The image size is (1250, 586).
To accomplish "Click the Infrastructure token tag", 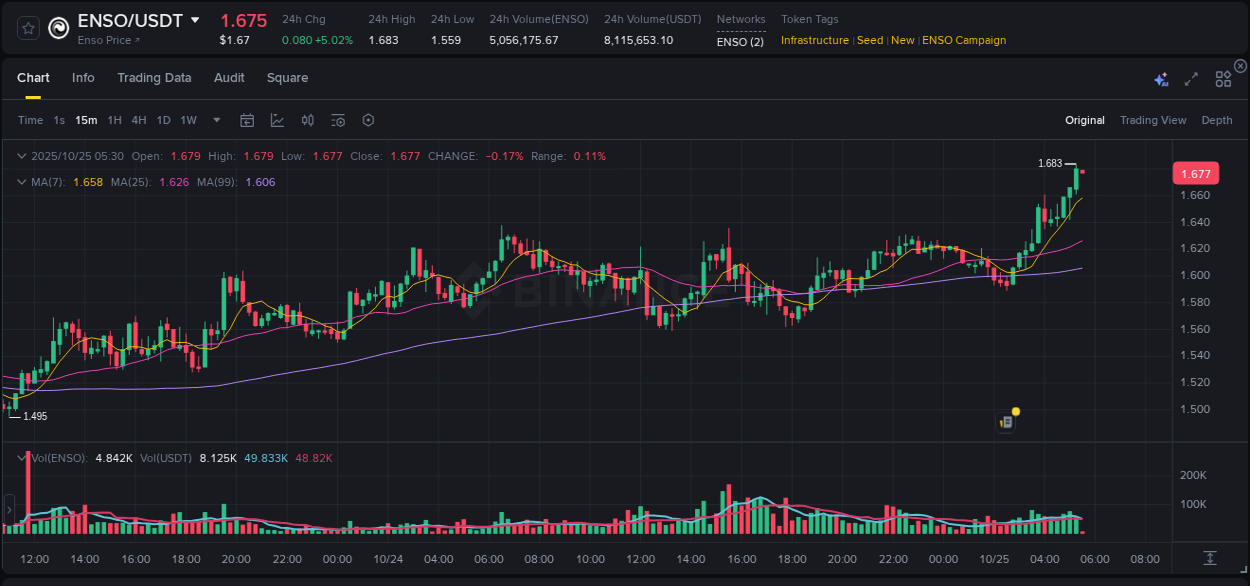I will coord(815,40).
